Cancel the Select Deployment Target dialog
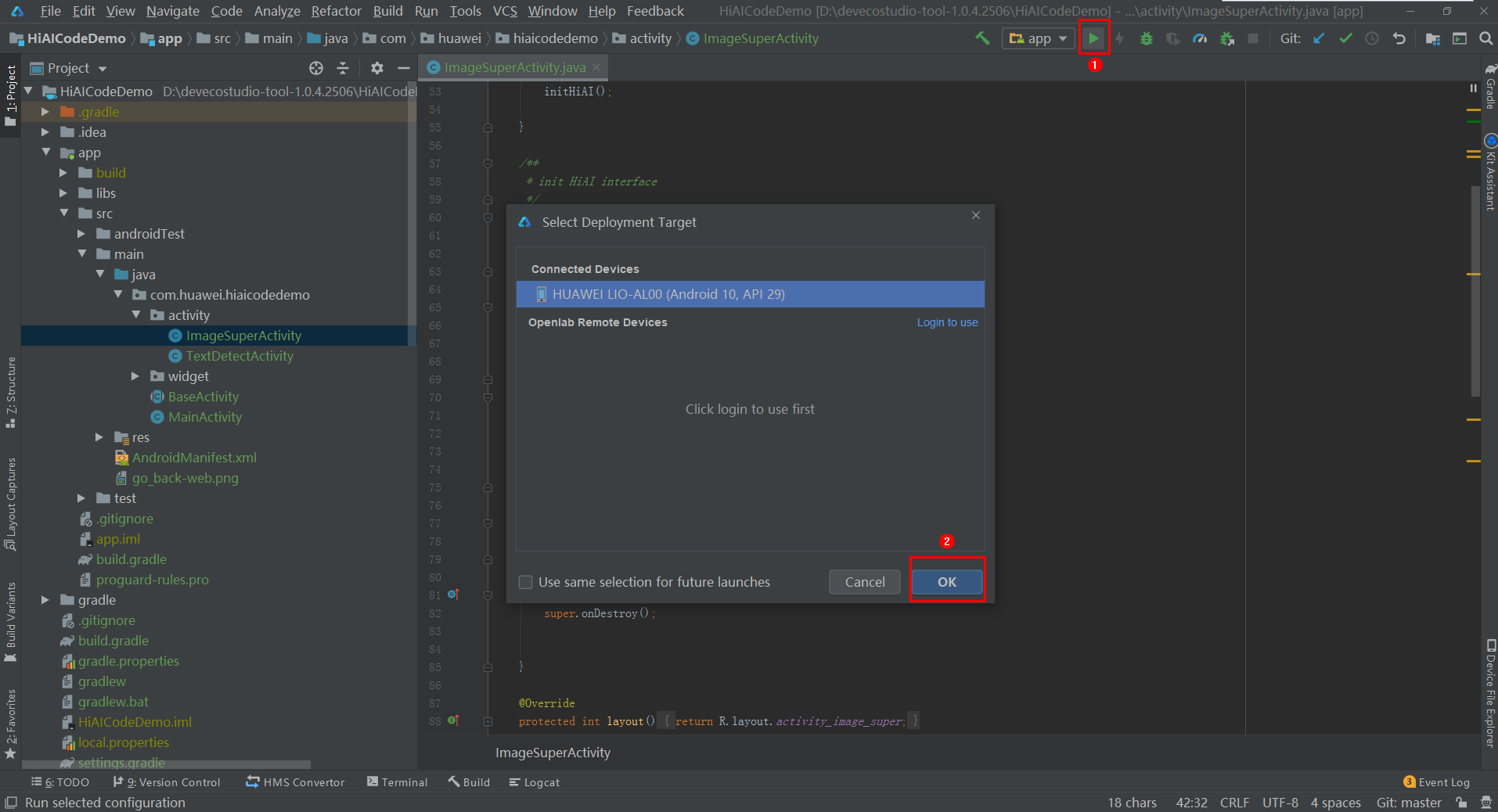The height and width of the screenshot is (812, 1498). (x=864, y=582)
